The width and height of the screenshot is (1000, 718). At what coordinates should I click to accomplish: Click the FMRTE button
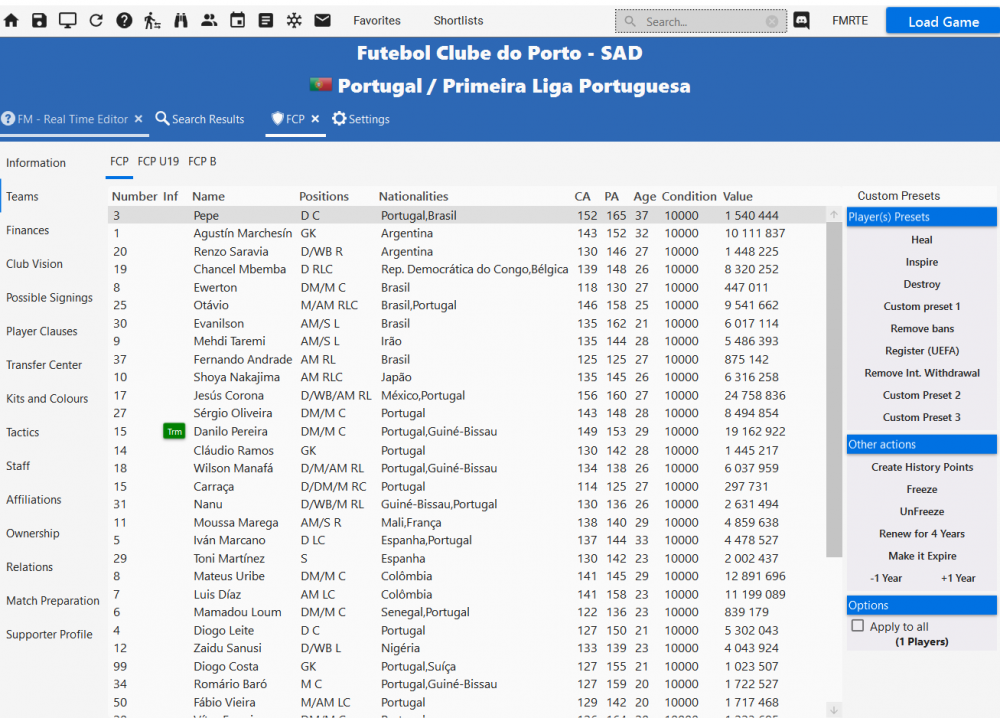pos(849,20)
